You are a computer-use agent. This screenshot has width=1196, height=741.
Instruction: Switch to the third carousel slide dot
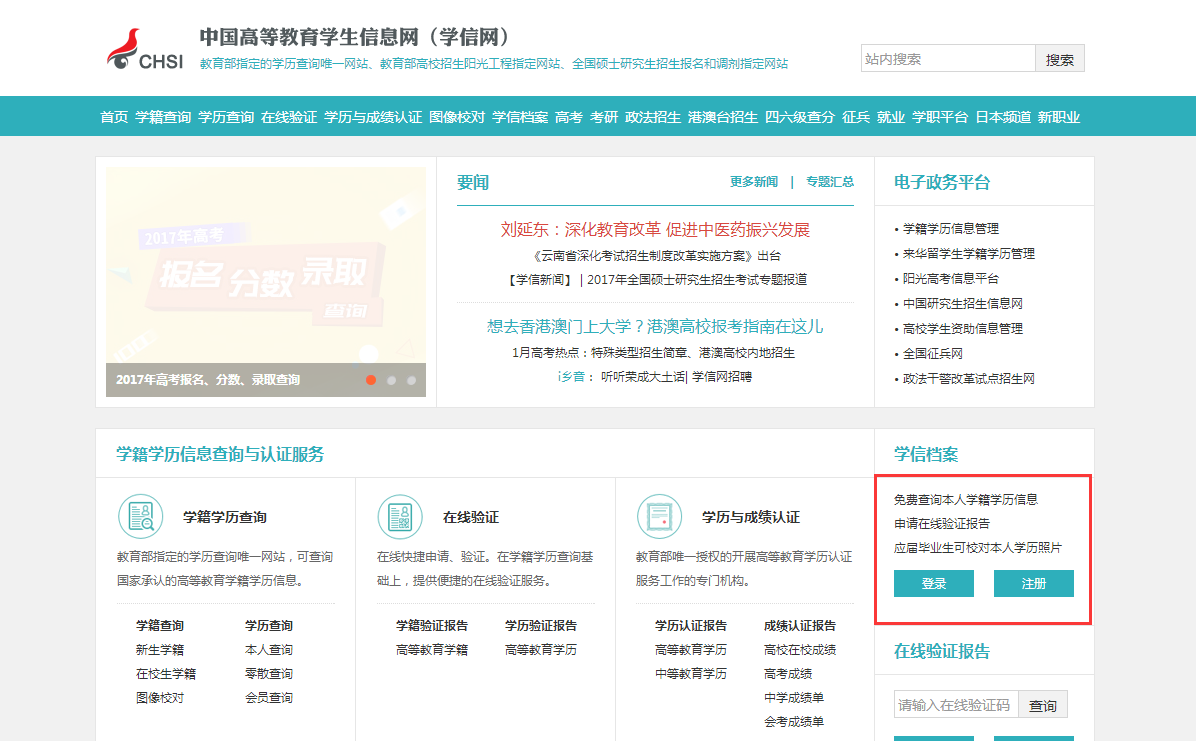tap(411, 380)
